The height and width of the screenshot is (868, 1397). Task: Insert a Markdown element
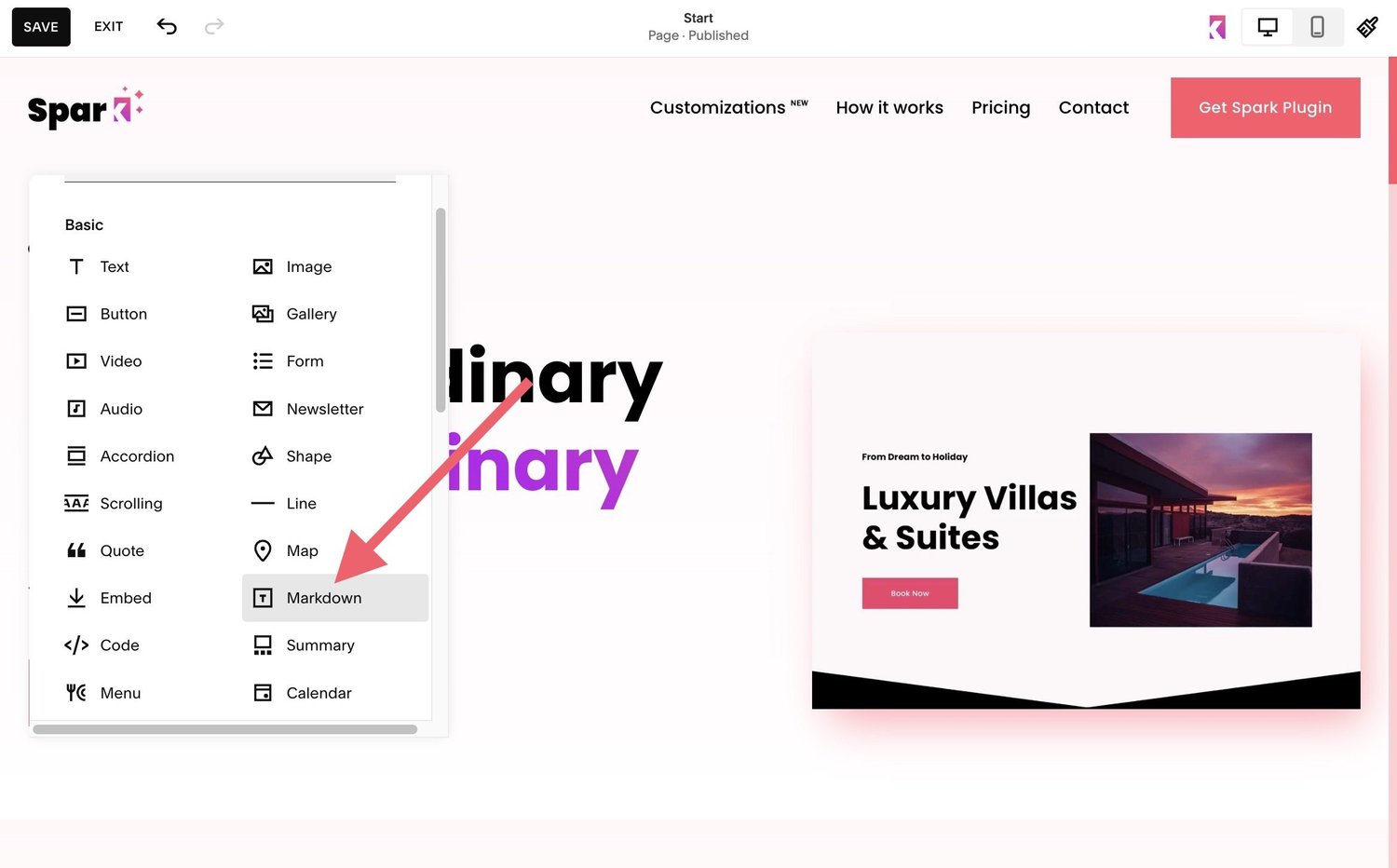(323, 598)
